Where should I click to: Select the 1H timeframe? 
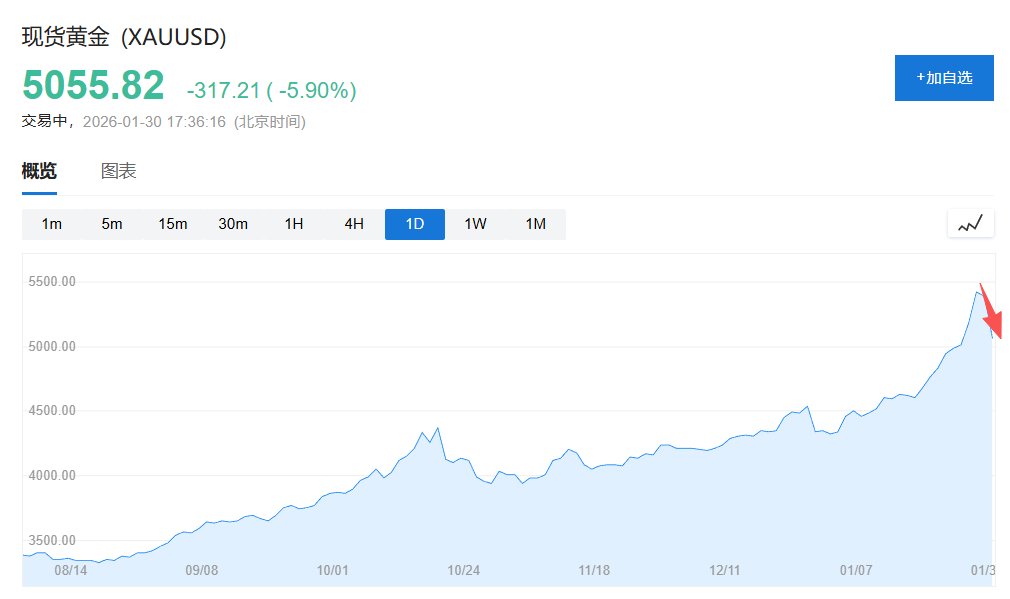click(x=294, y=224)
